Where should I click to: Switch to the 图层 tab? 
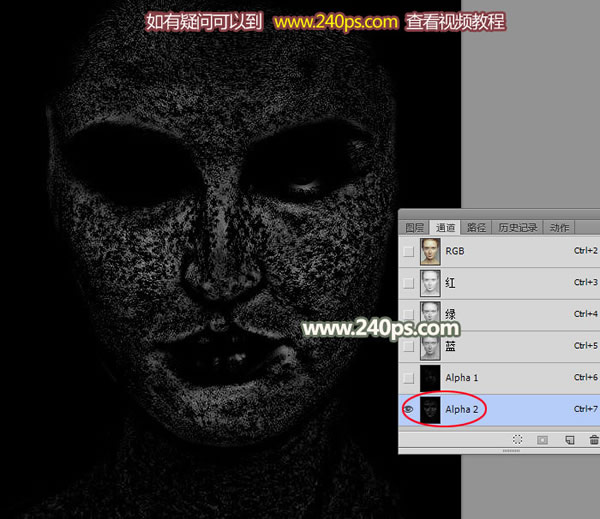(x=414, y=228)
